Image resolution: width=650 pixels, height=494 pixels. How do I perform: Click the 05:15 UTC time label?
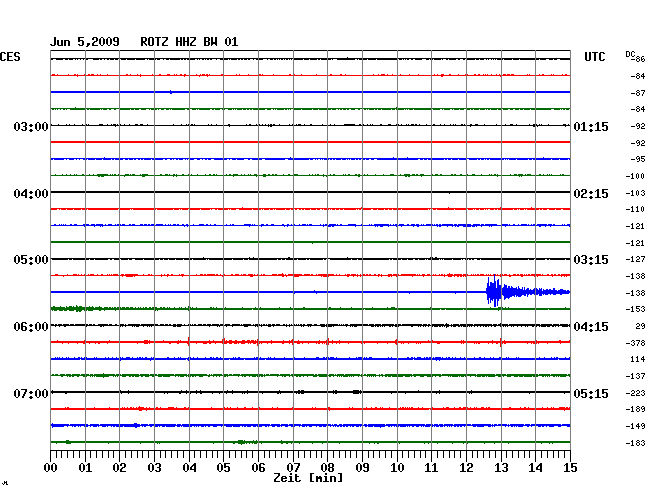pos(591,393)
